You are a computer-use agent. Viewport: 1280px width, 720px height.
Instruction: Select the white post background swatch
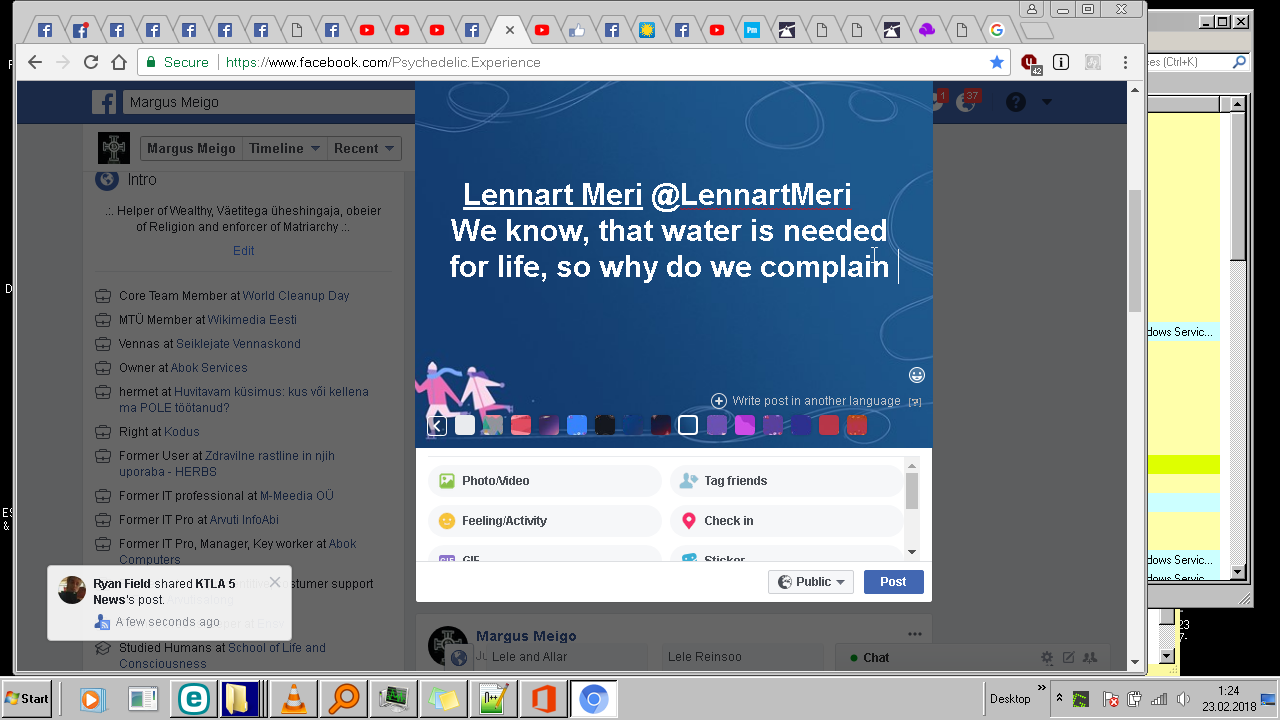point(465,425)
